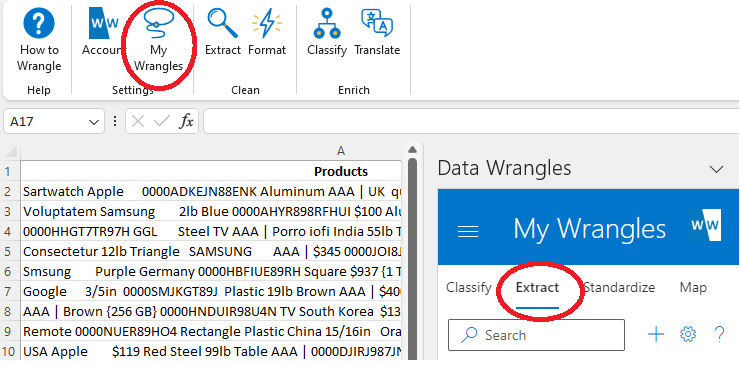Click the Data Wrangles pane title
Image resolution: width=740 pixels, height=365 pixels.
[504, 168]
